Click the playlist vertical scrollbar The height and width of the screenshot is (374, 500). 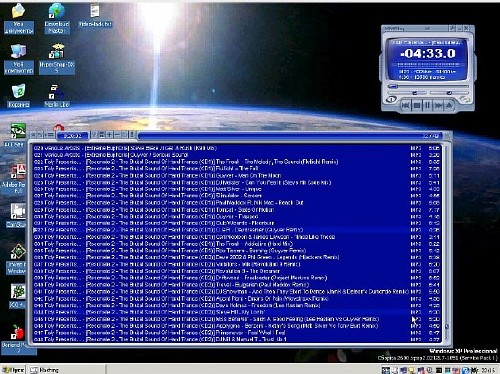pyautogui.click(x=447, y=243)
